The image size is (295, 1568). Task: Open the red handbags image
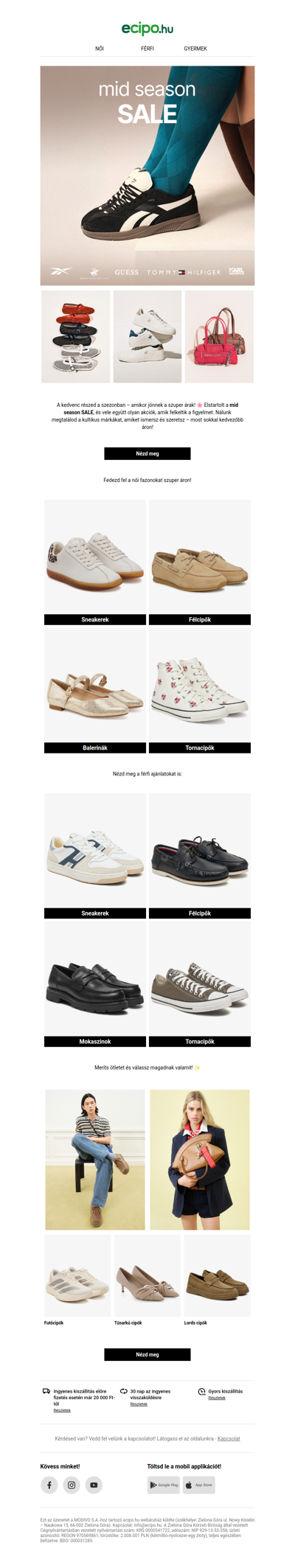[219, 336]
